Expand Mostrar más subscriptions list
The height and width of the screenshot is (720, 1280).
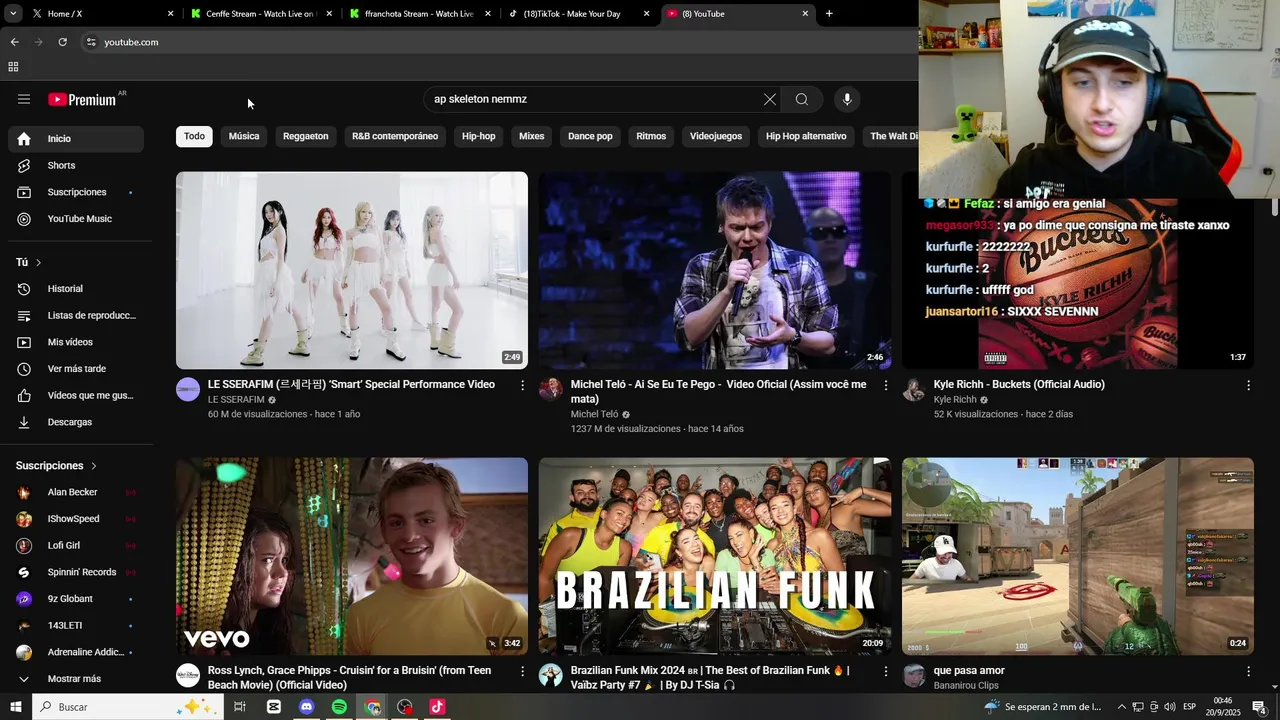[x=76, y=679]
